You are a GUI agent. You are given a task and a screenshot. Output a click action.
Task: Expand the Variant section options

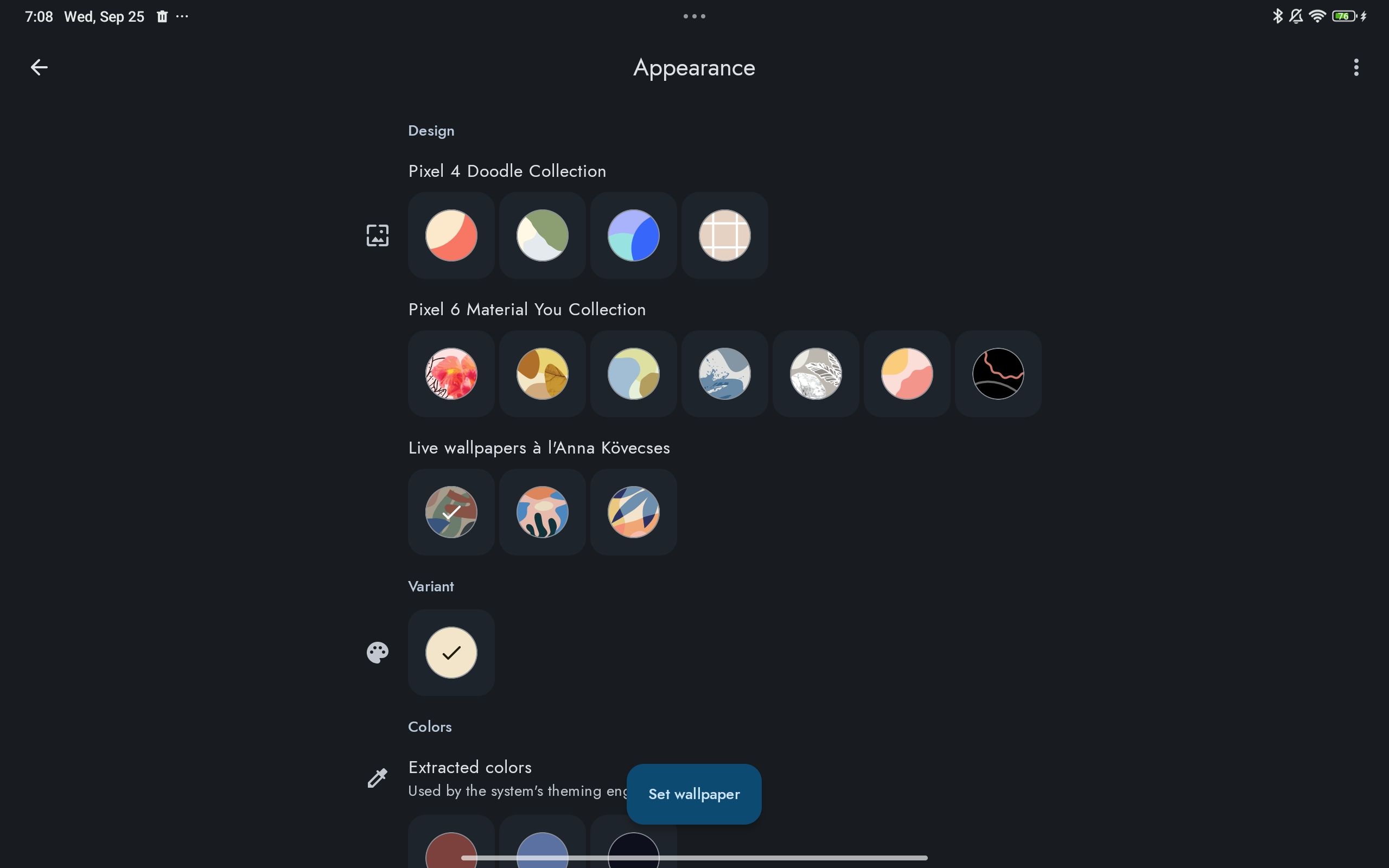click(x=378, y=652)
